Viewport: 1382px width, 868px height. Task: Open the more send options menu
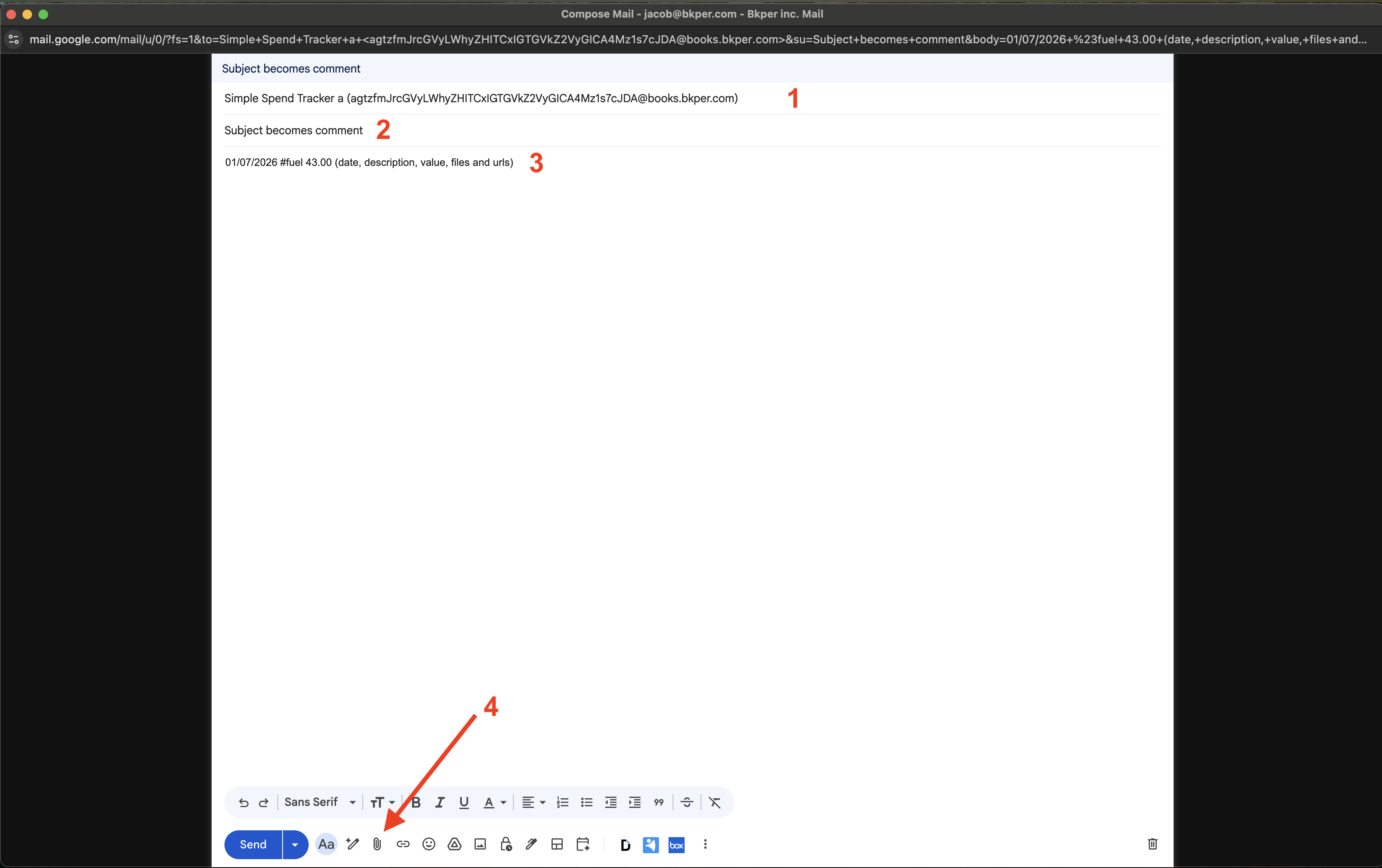tap(705, 844)
